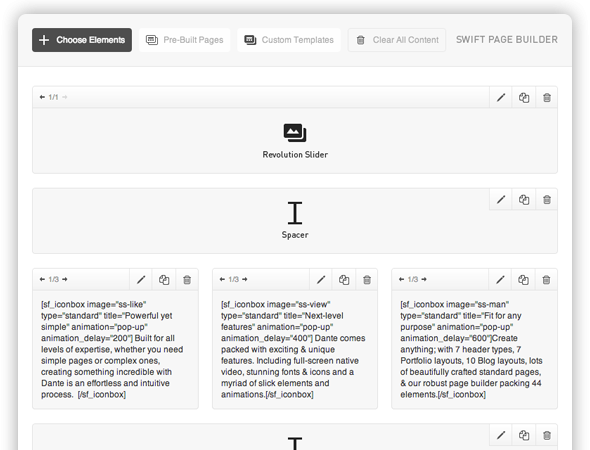Open Custom Templates
This screenshot has width=590, height=450.
(289, 40)
